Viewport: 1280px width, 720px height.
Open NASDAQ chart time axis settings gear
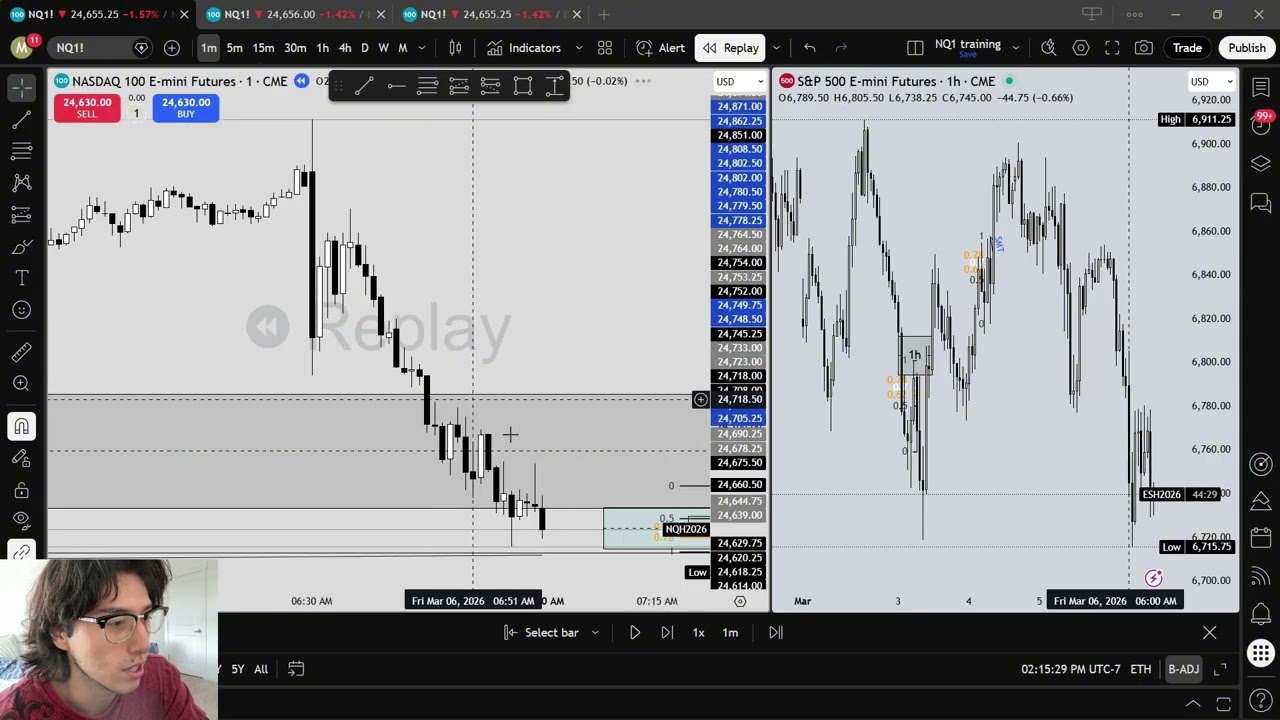pos(740,601)
